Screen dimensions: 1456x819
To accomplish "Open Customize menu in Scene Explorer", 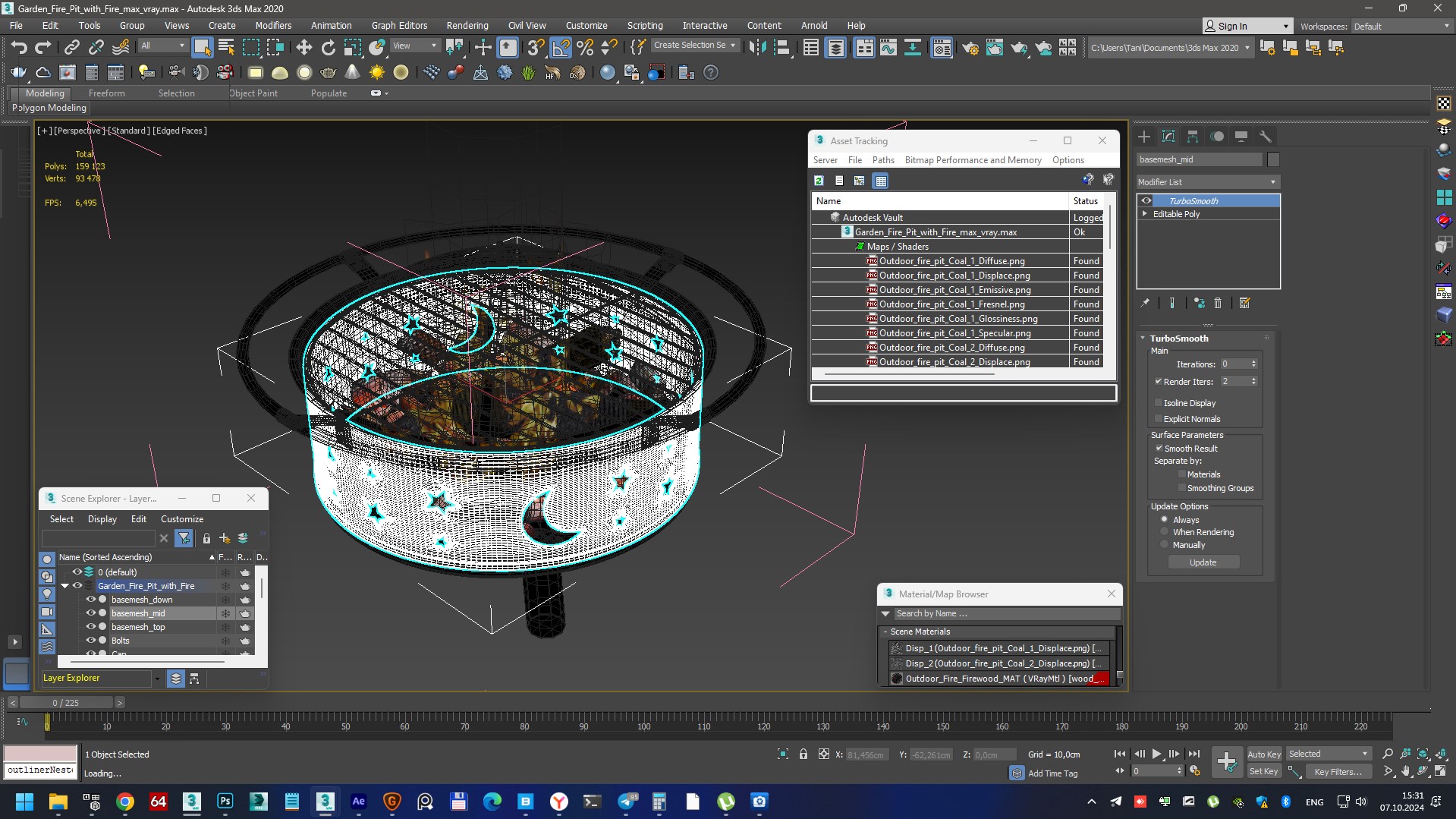I will tap(182, 519).
